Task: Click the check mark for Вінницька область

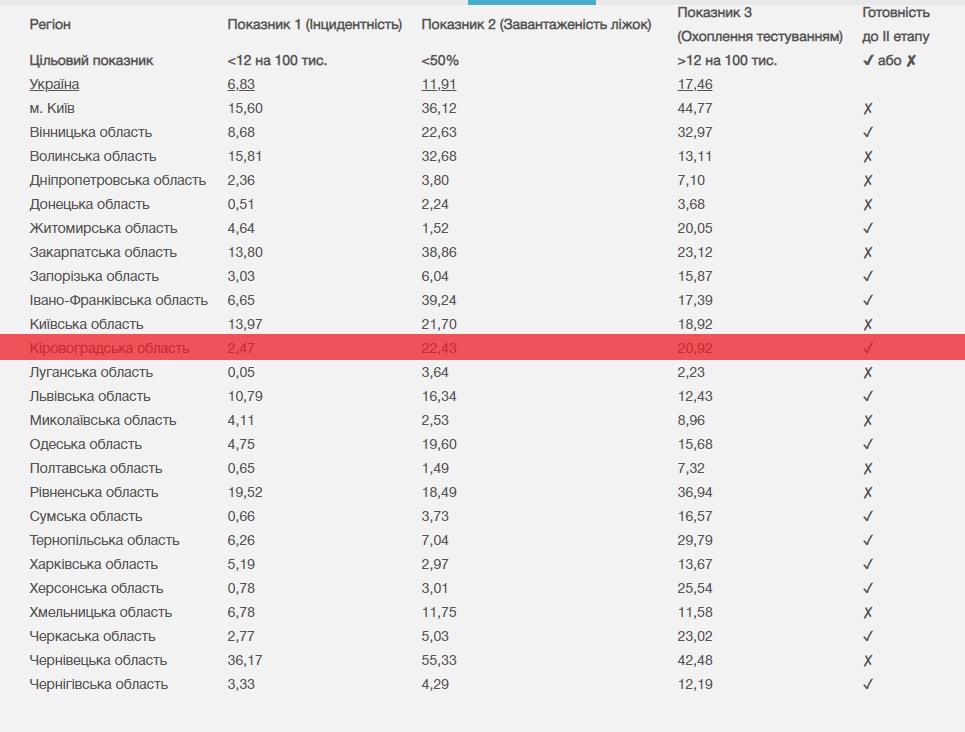Action: point(868,133)
